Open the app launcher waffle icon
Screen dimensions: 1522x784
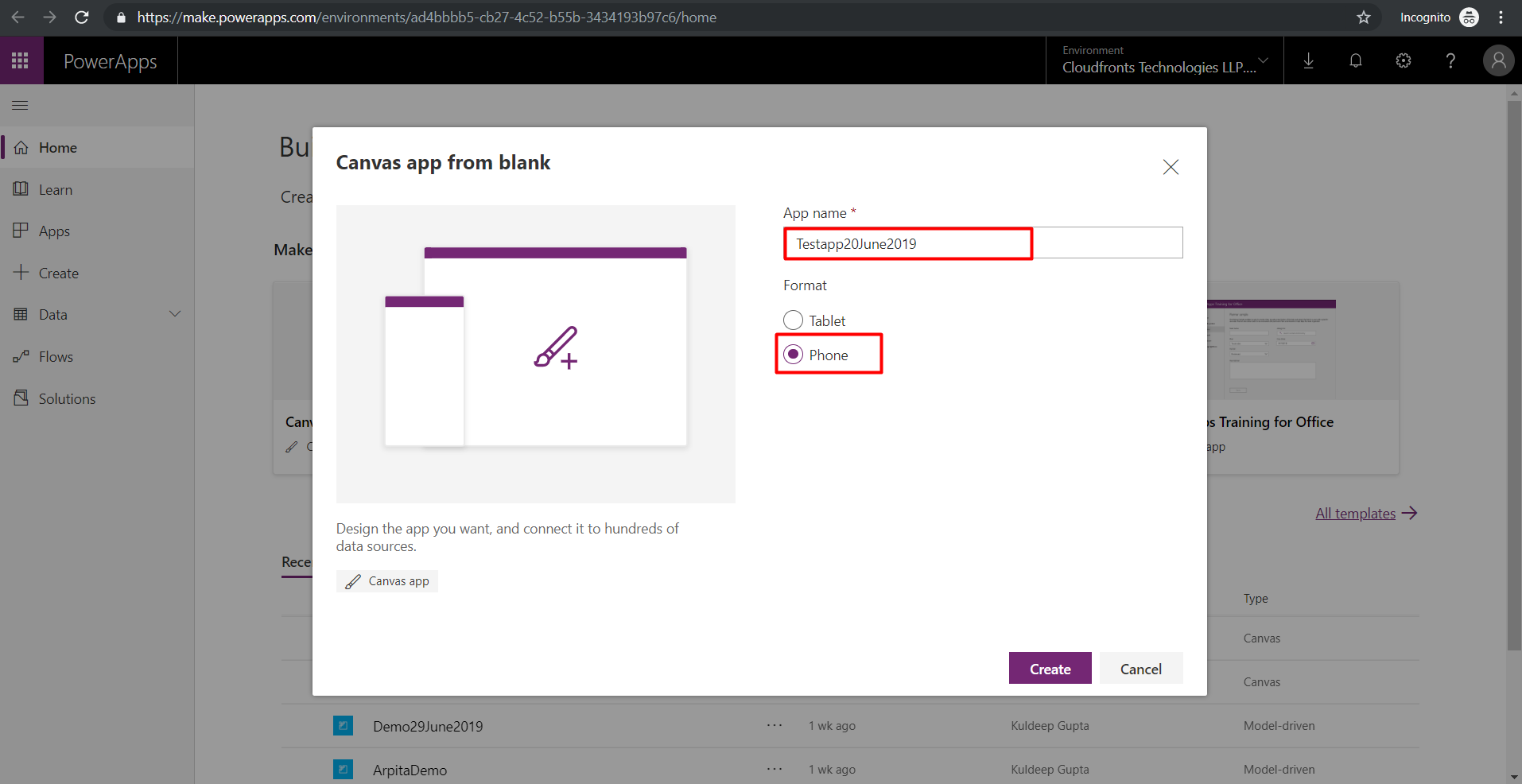(21, 60)
